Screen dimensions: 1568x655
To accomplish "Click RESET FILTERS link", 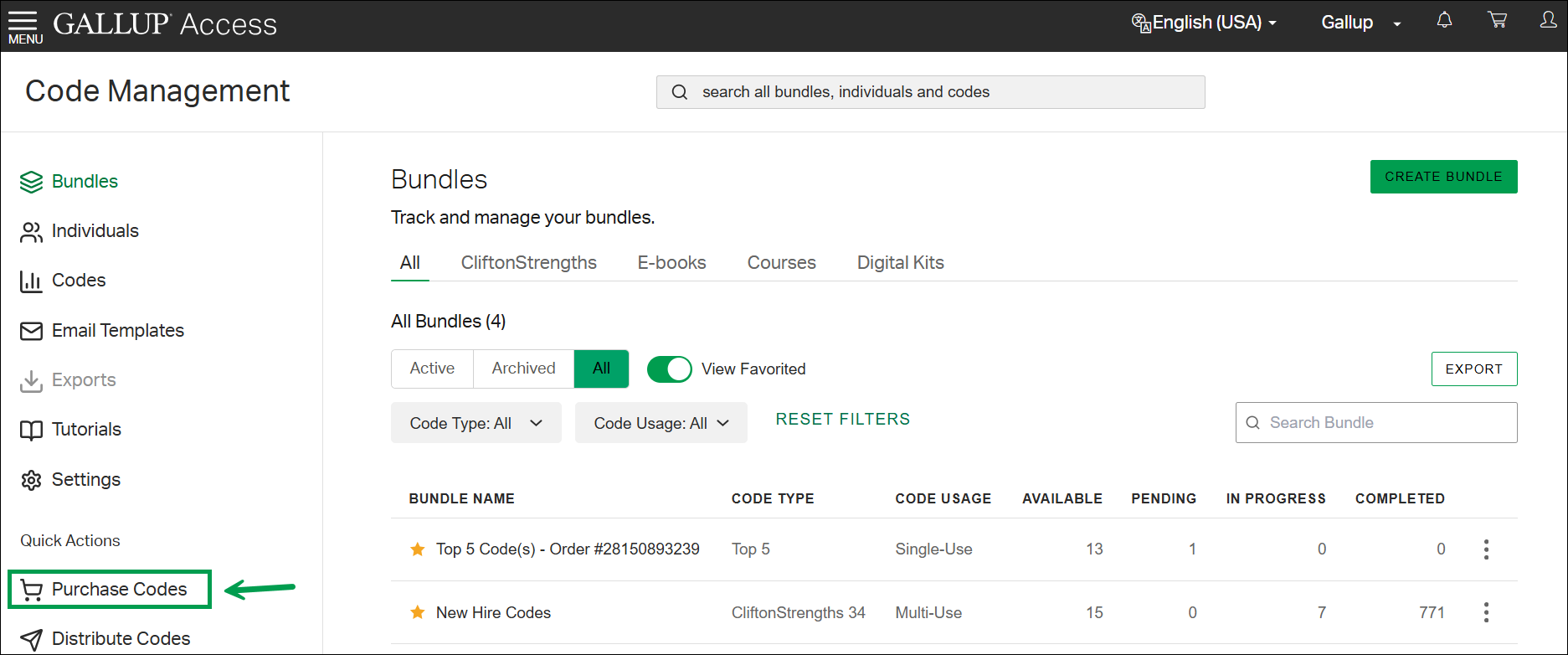I will (x=842, y=420).
